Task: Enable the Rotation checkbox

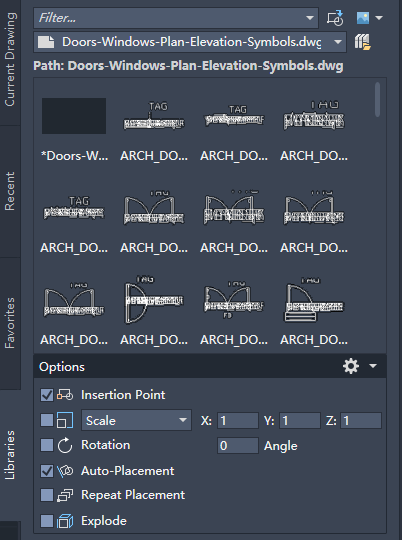Action: (47, 445)
